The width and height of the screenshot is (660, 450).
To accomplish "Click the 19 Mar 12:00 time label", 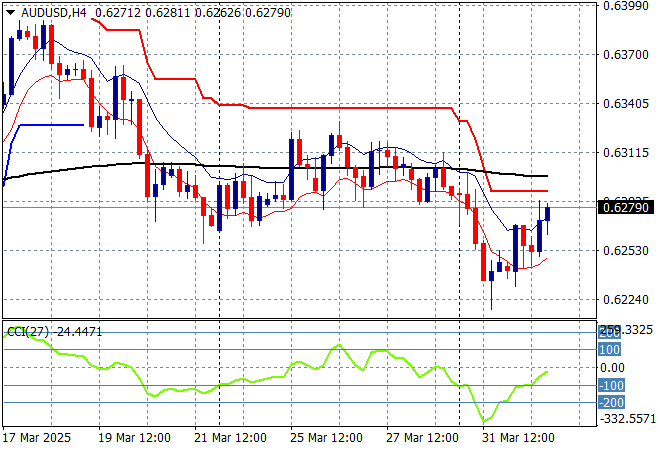I will coord(134,438).
